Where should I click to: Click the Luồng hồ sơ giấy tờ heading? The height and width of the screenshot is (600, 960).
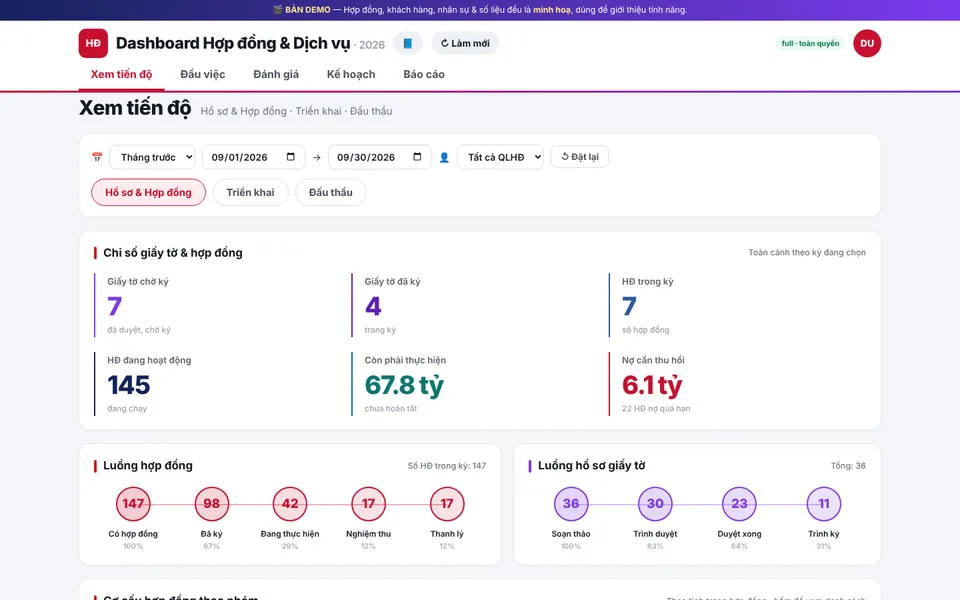[x=591, y=465]
